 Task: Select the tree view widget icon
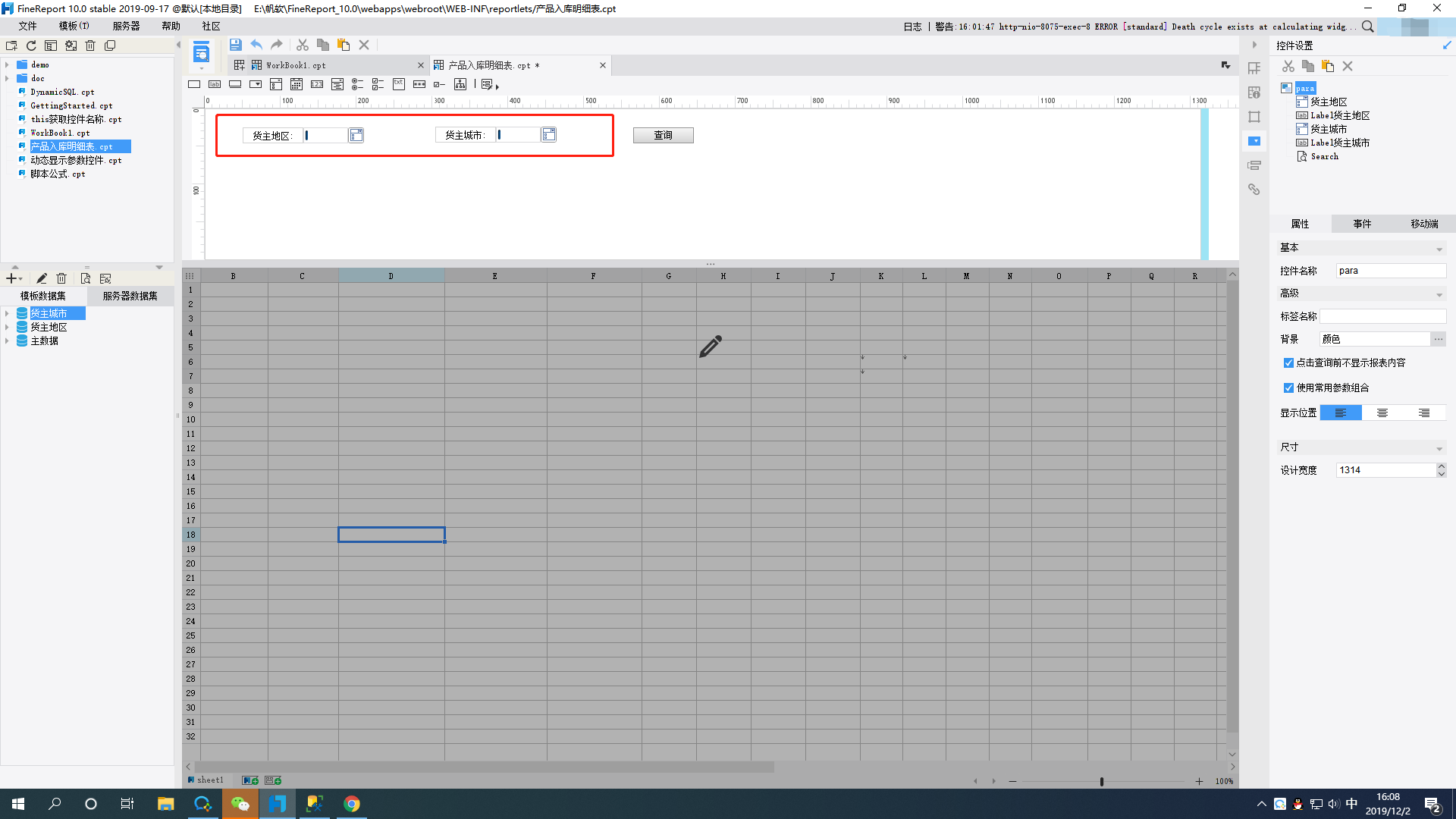[460, 84]
